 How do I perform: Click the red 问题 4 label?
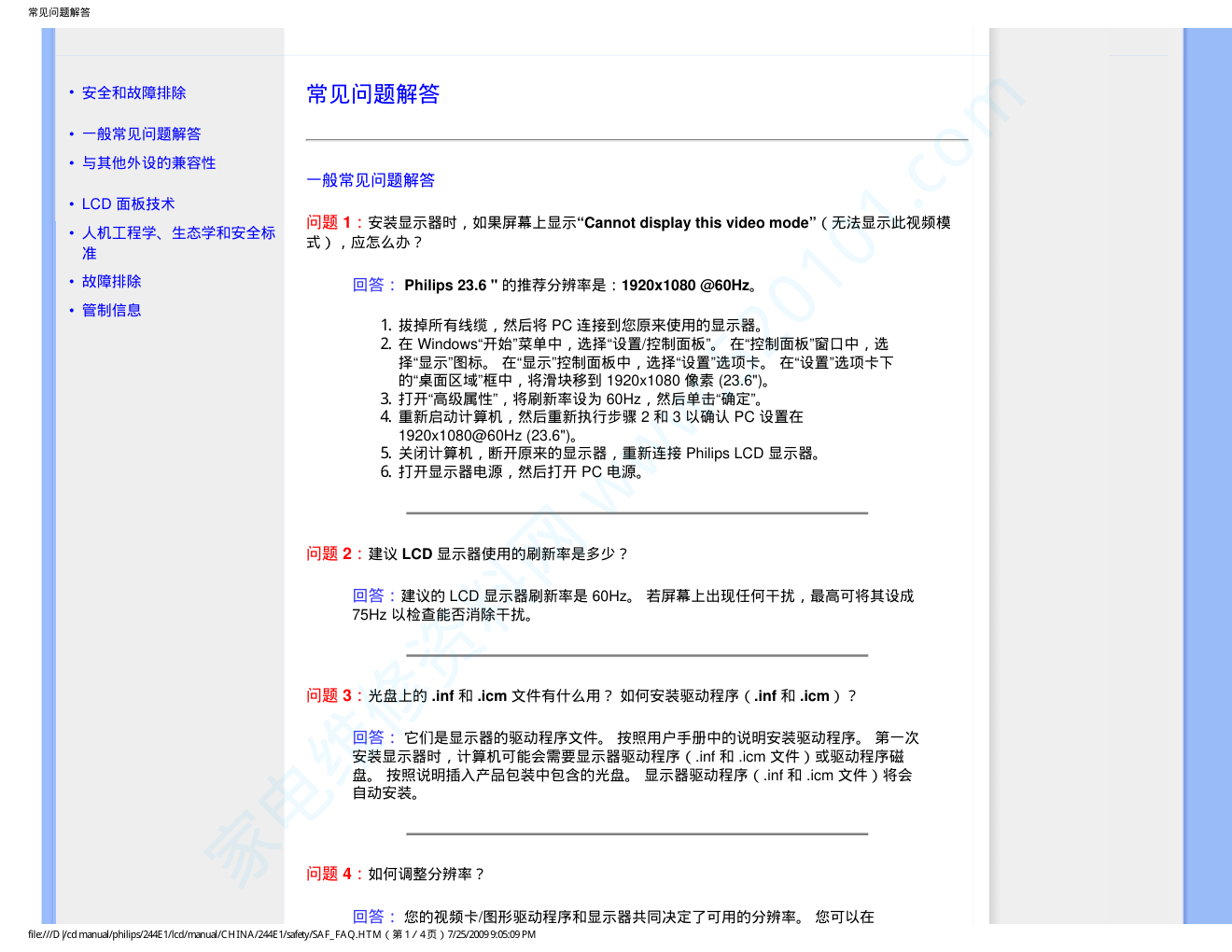334,874
